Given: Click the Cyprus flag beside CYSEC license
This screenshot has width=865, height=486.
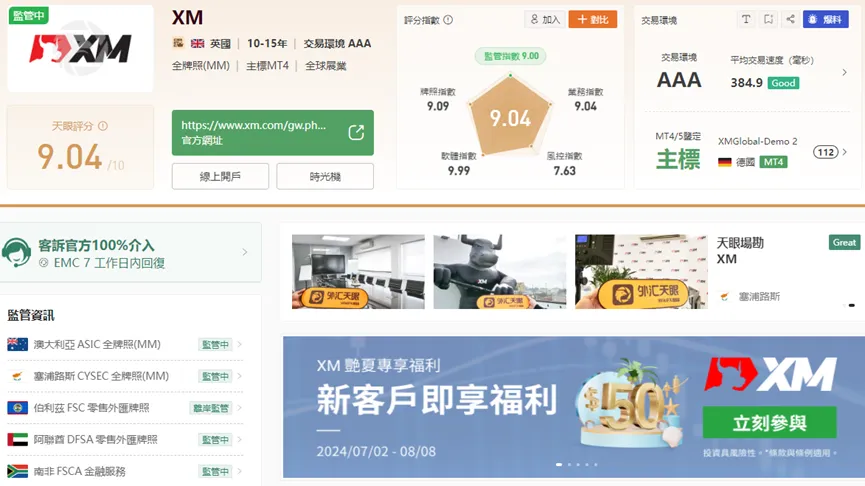Looking at the screenshot, I should (x=18, y=376).
